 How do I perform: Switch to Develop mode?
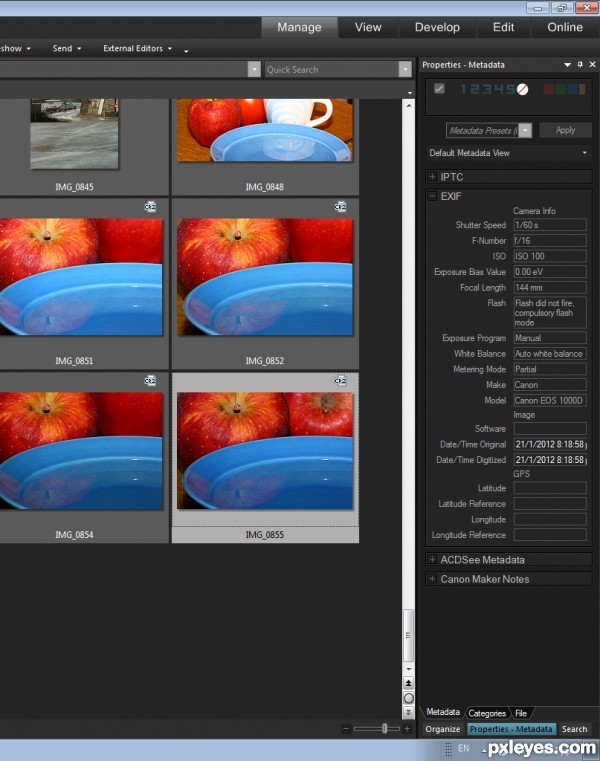[x=437, y=27]
